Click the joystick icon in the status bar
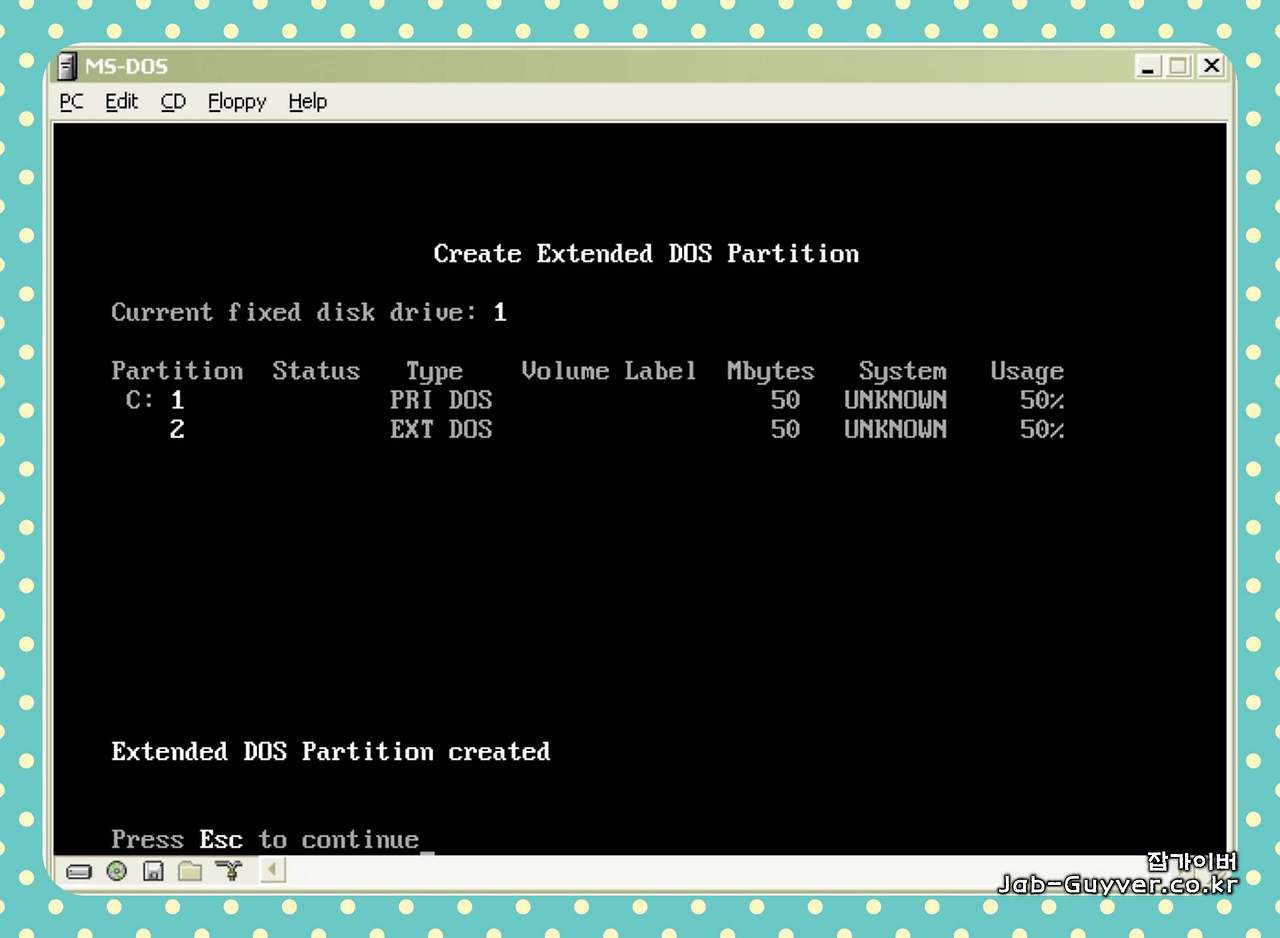The image size is (1280, 938). point(229,871)
